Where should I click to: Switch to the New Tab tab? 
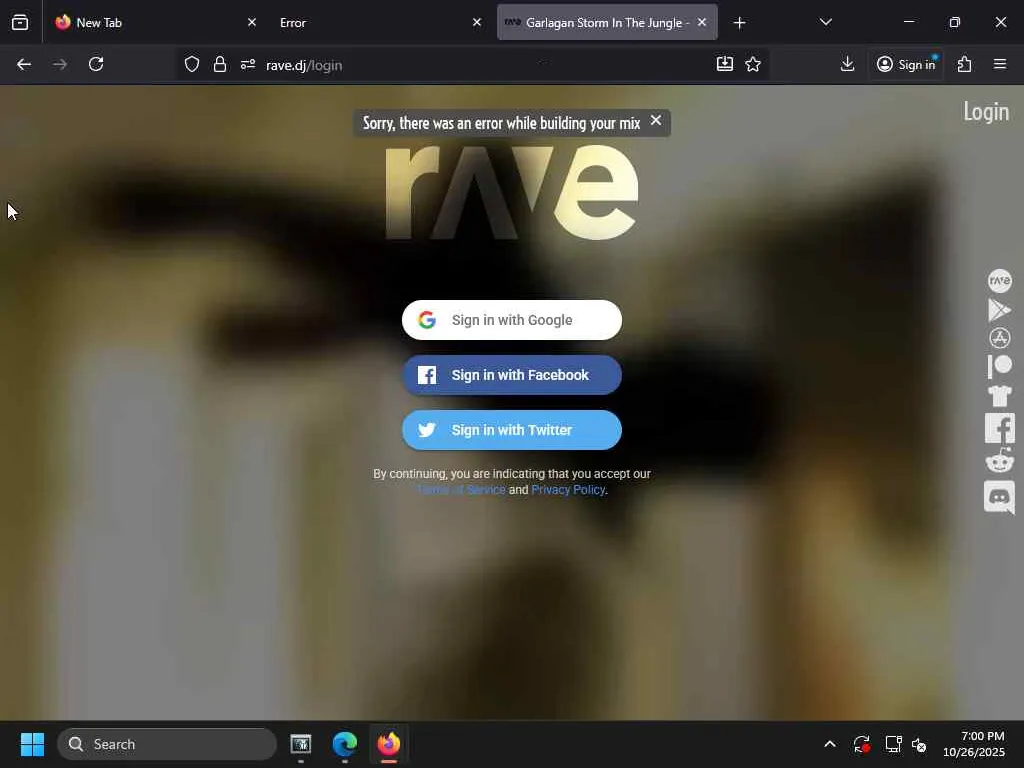click(154, 22)
